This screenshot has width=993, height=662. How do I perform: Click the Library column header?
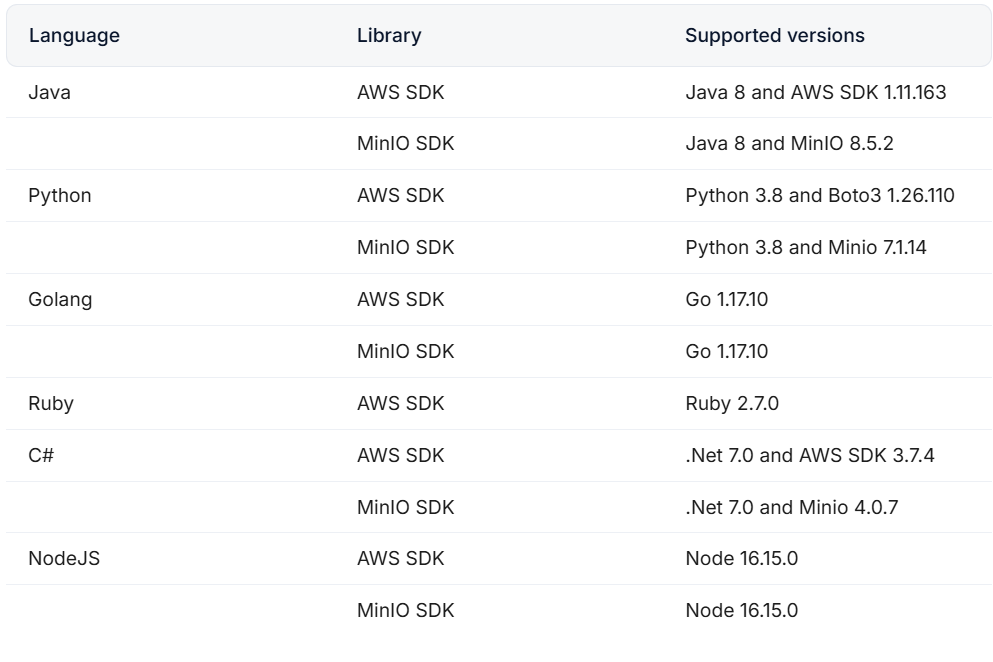click(x=389, y=36)
